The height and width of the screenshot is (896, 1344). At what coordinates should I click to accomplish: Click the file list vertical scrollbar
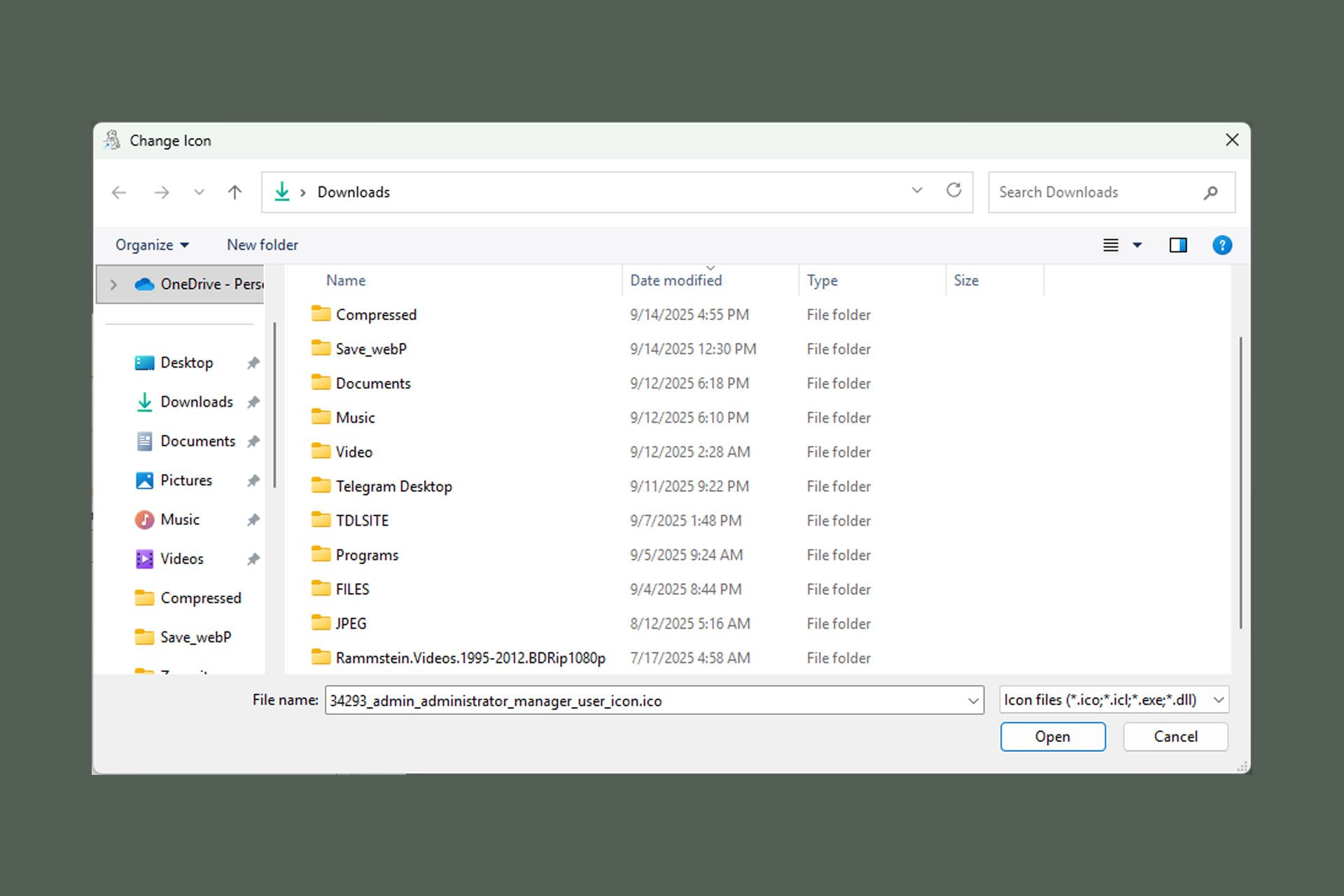click(1240, 483)
